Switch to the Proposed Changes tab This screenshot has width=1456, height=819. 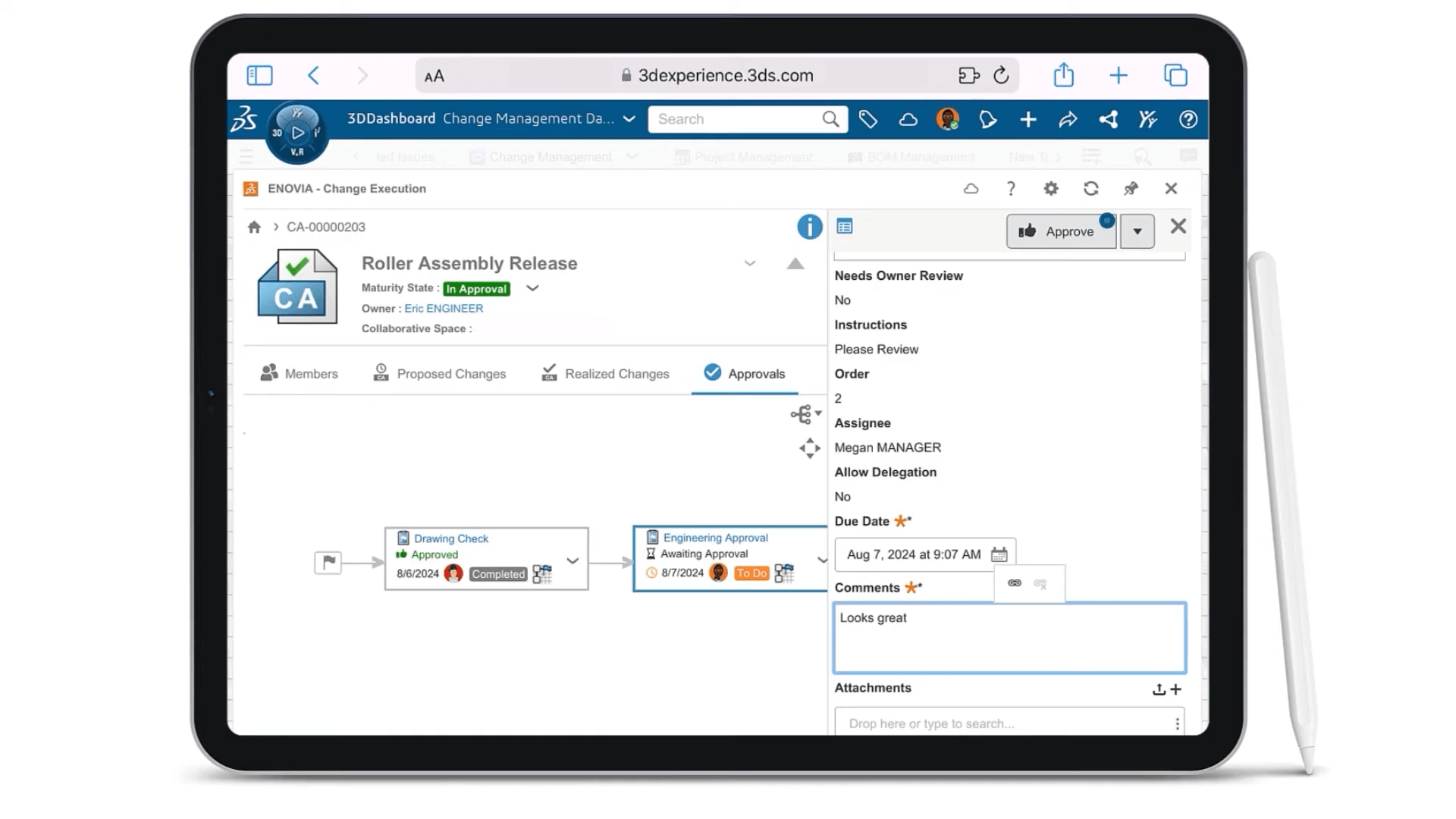[440, 373]
